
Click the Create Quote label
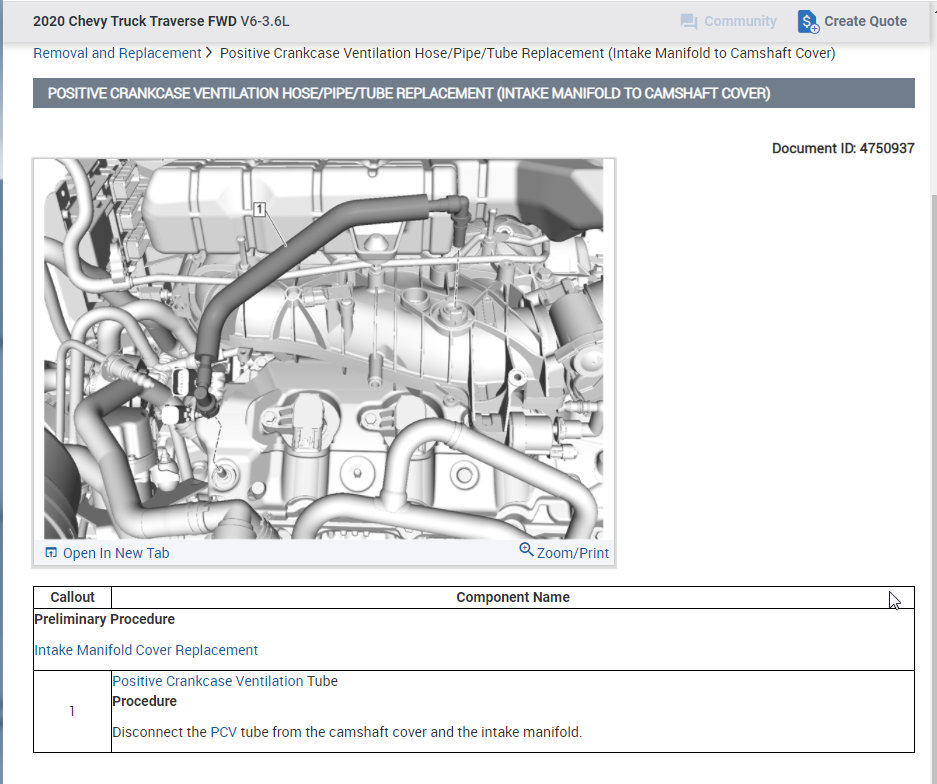(865, 22)
